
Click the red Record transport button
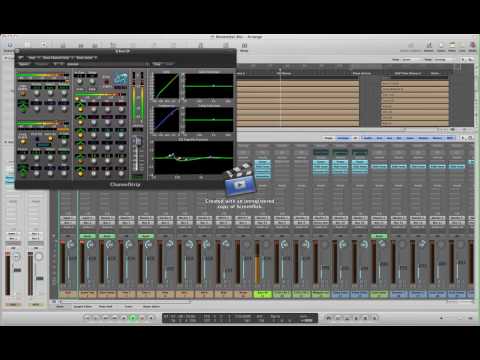[142, 318]
